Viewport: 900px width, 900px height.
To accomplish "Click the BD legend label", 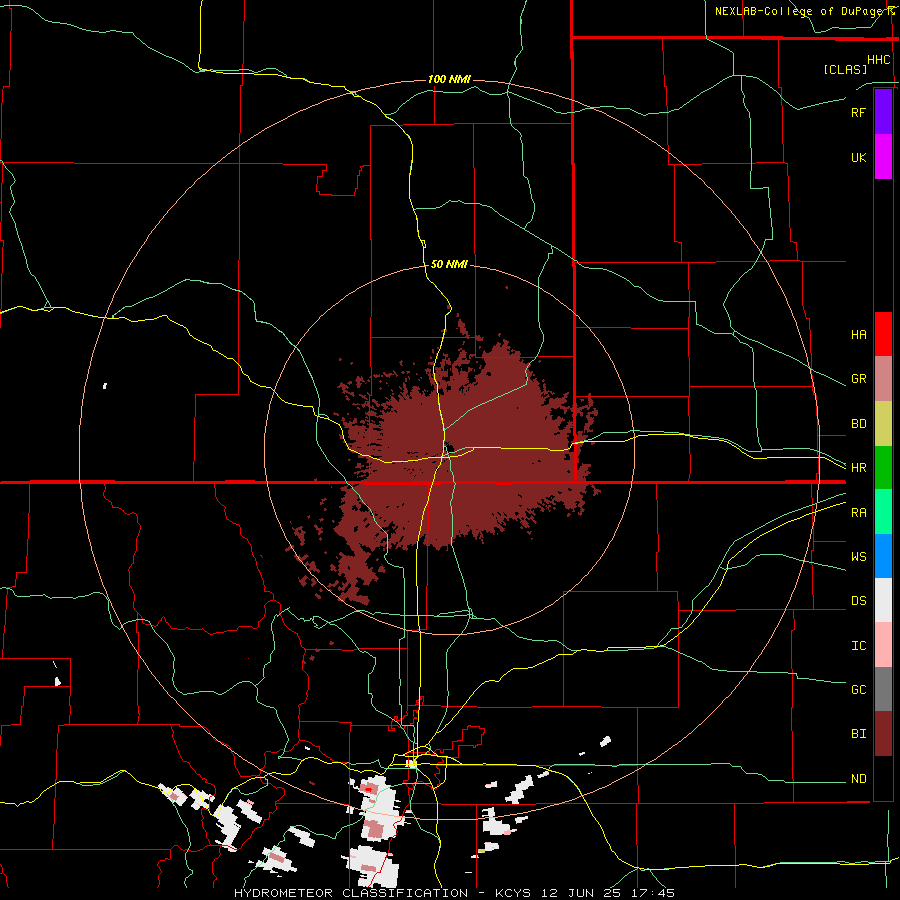I will click(858, 424).
